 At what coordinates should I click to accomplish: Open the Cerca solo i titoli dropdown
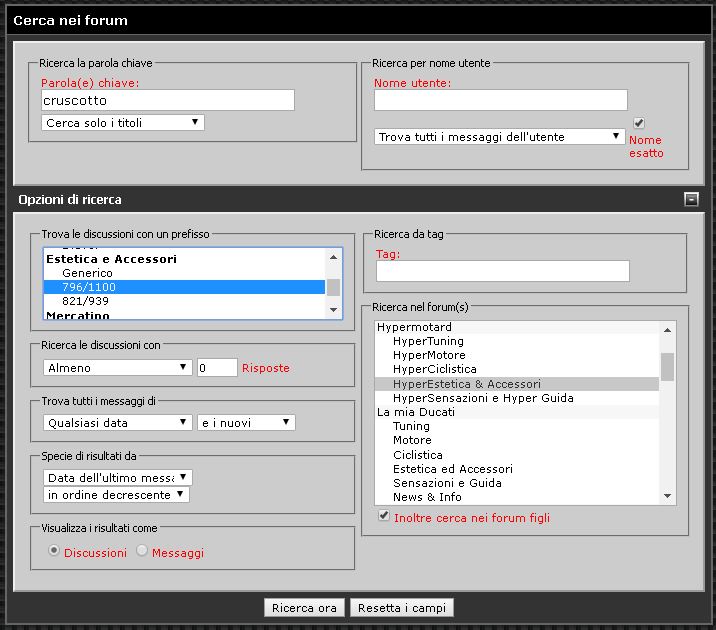click(x=123, y=122)
